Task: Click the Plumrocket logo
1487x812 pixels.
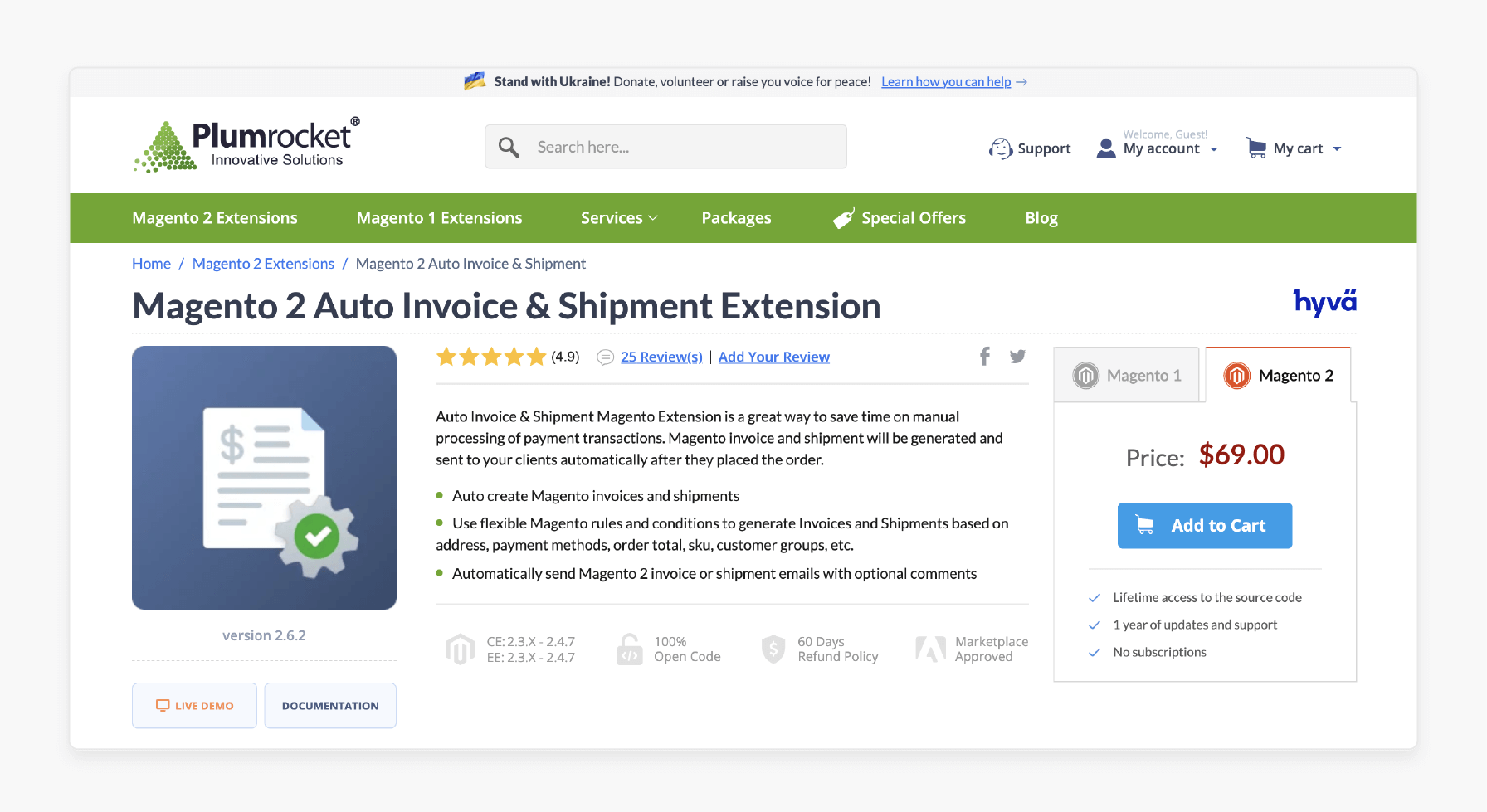Action: (247, 144)
